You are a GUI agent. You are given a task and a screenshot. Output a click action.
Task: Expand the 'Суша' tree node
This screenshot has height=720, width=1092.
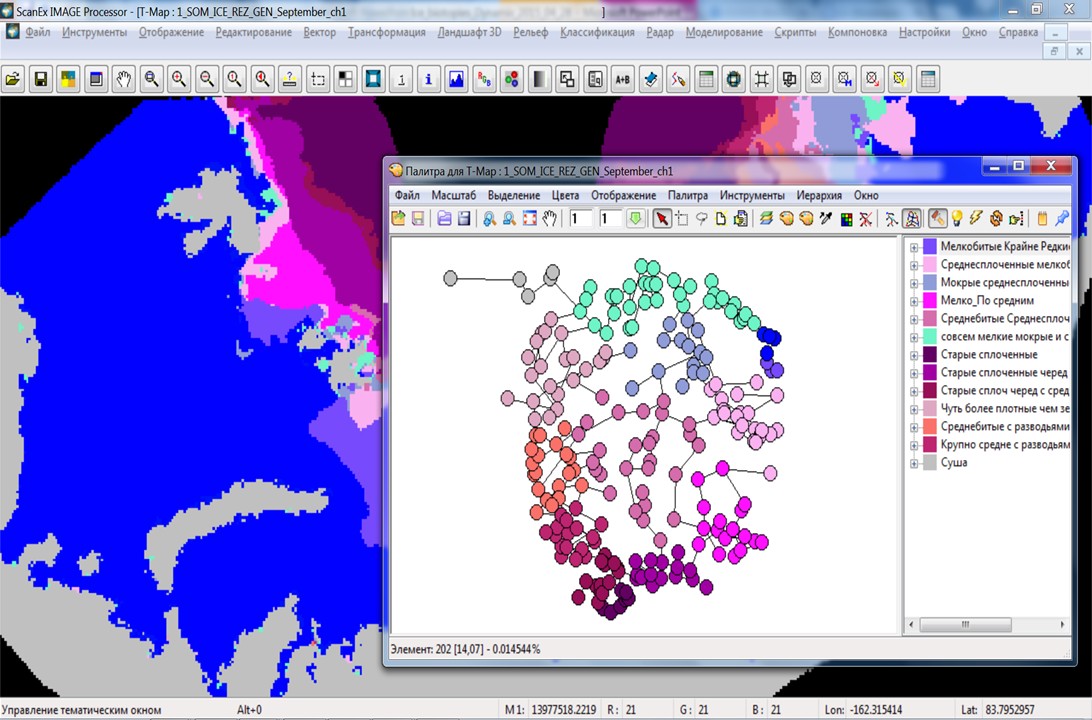point(914,464)
